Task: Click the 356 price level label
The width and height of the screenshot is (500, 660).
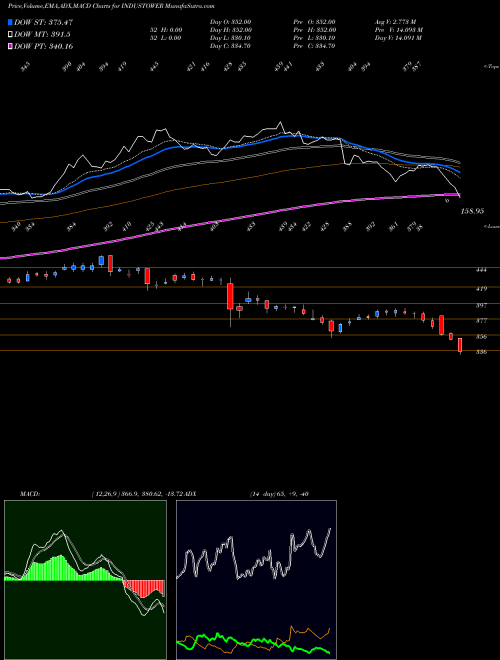Action: click(481, 337)
